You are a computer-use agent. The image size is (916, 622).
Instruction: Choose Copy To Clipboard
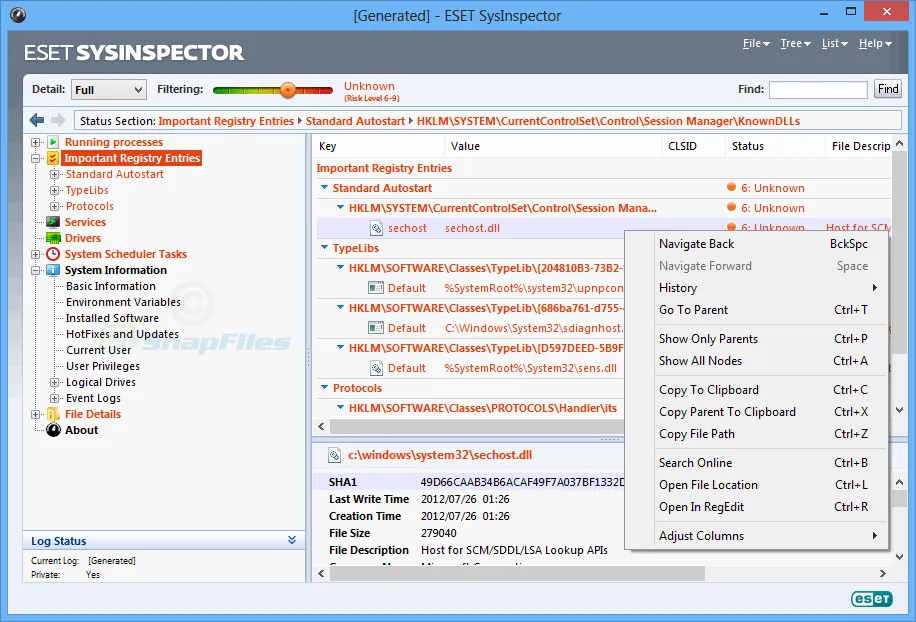tap(757, 390)
